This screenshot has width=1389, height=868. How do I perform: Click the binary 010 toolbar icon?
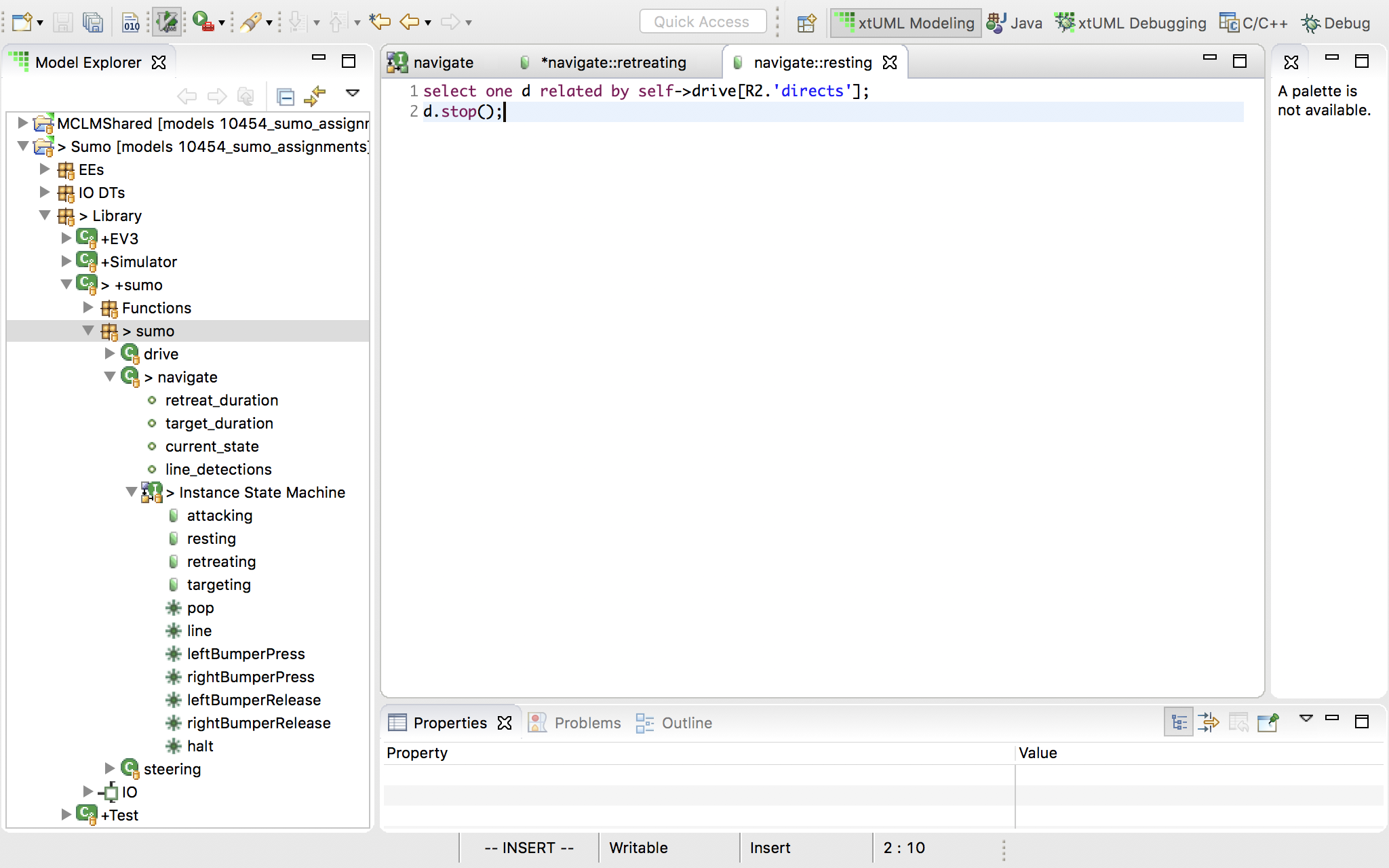click(x=131, y=22)
